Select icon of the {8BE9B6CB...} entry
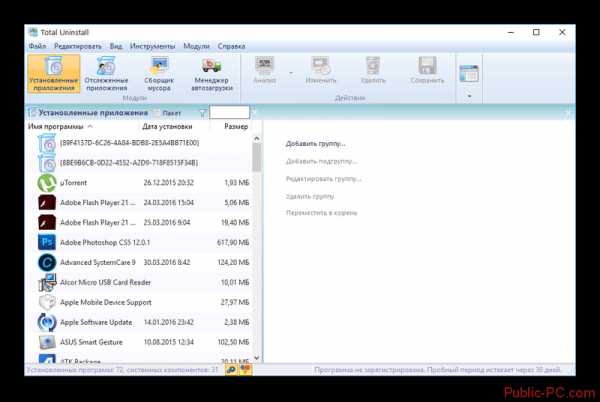This screenshot has height=402, width=600. (47, 164)
